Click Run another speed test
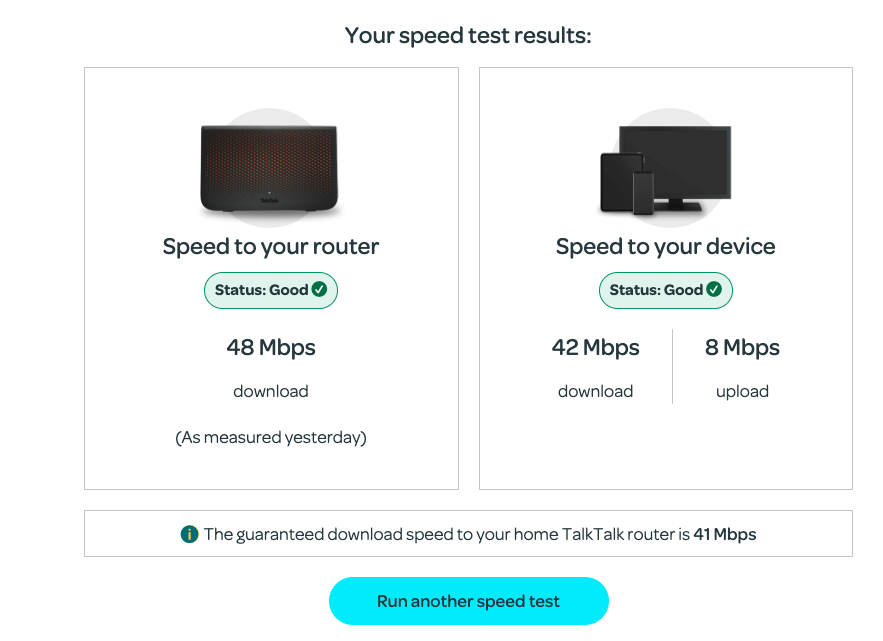This screenshot has width=883, height=641. [469, 601]
